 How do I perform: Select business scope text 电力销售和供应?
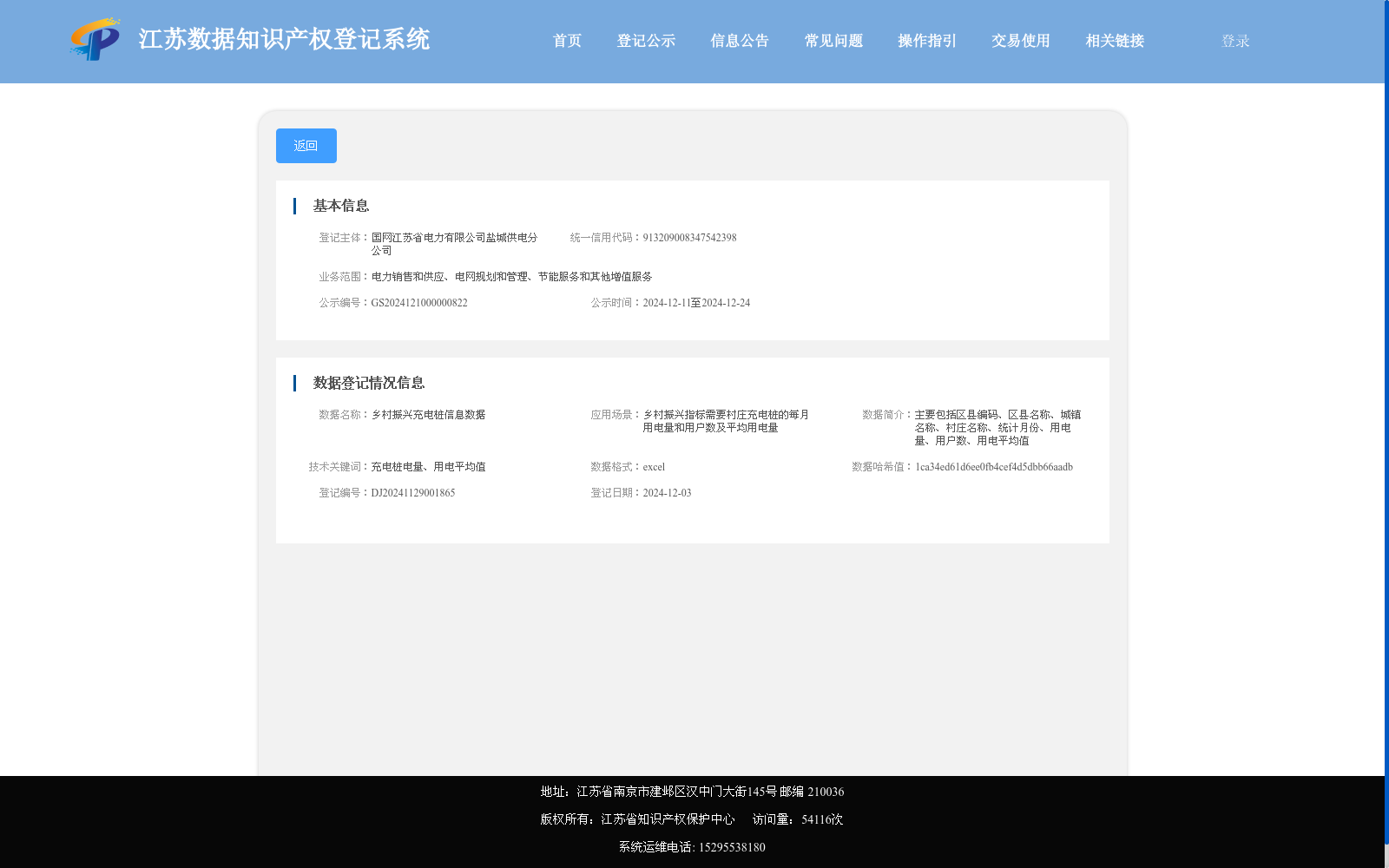coord(408,277)
